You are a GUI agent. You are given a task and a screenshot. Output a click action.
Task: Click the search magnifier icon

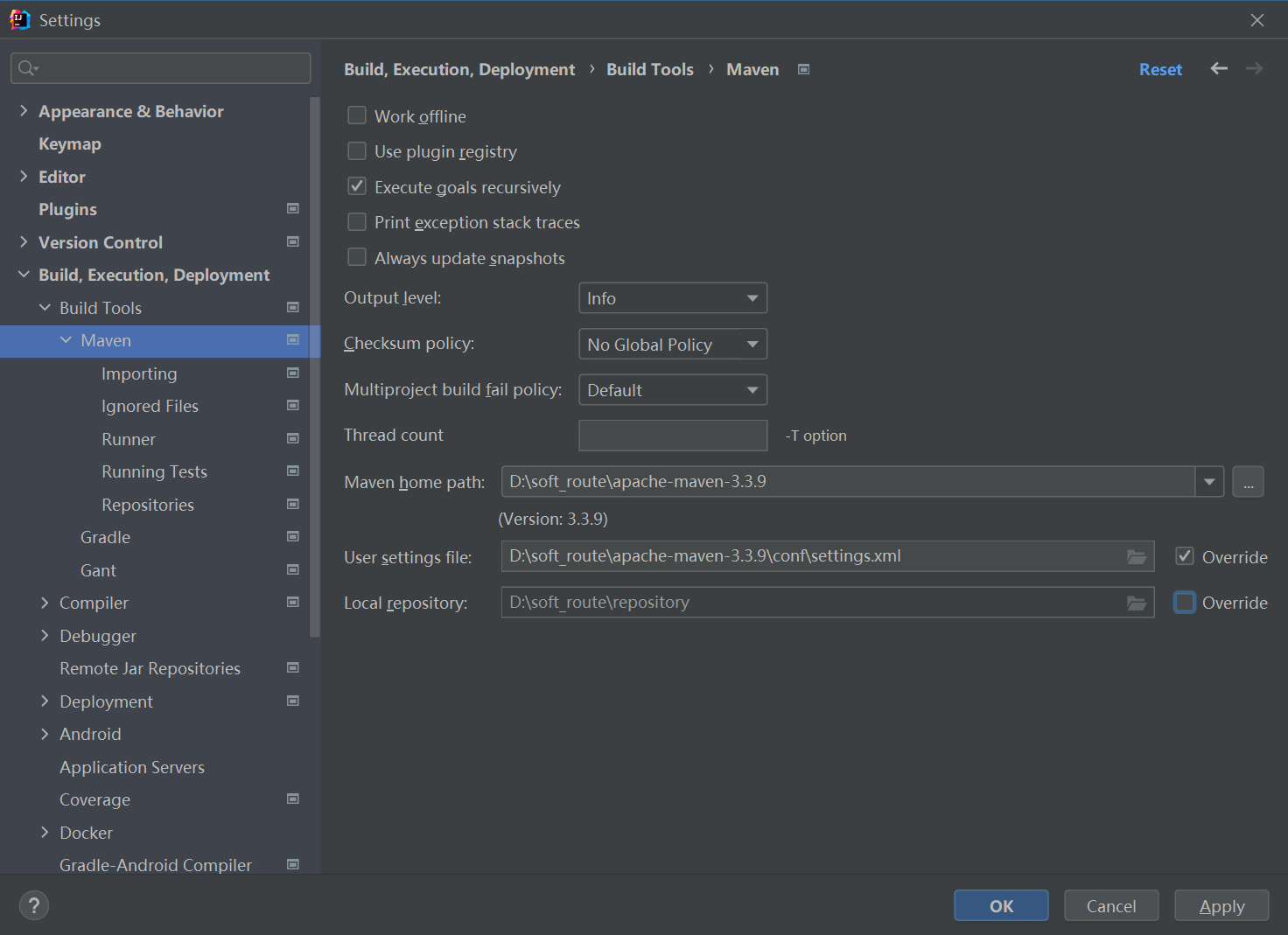pos(27,68)
